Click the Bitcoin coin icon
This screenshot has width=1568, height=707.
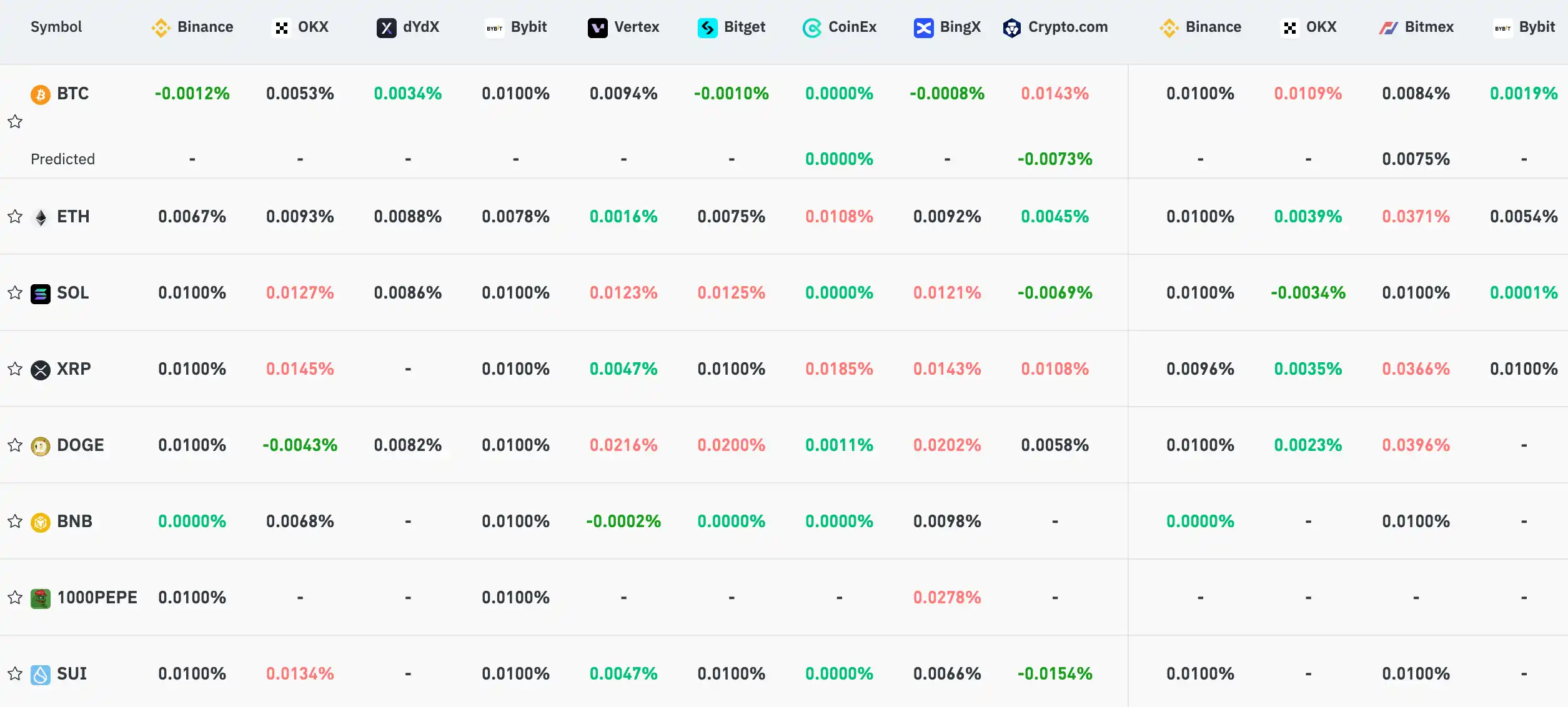[41, 94]
